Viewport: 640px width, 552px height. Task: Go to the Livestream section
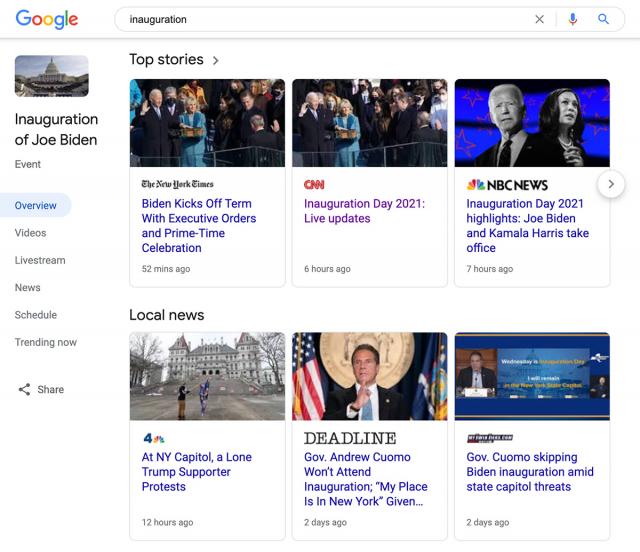coord(40,260)
